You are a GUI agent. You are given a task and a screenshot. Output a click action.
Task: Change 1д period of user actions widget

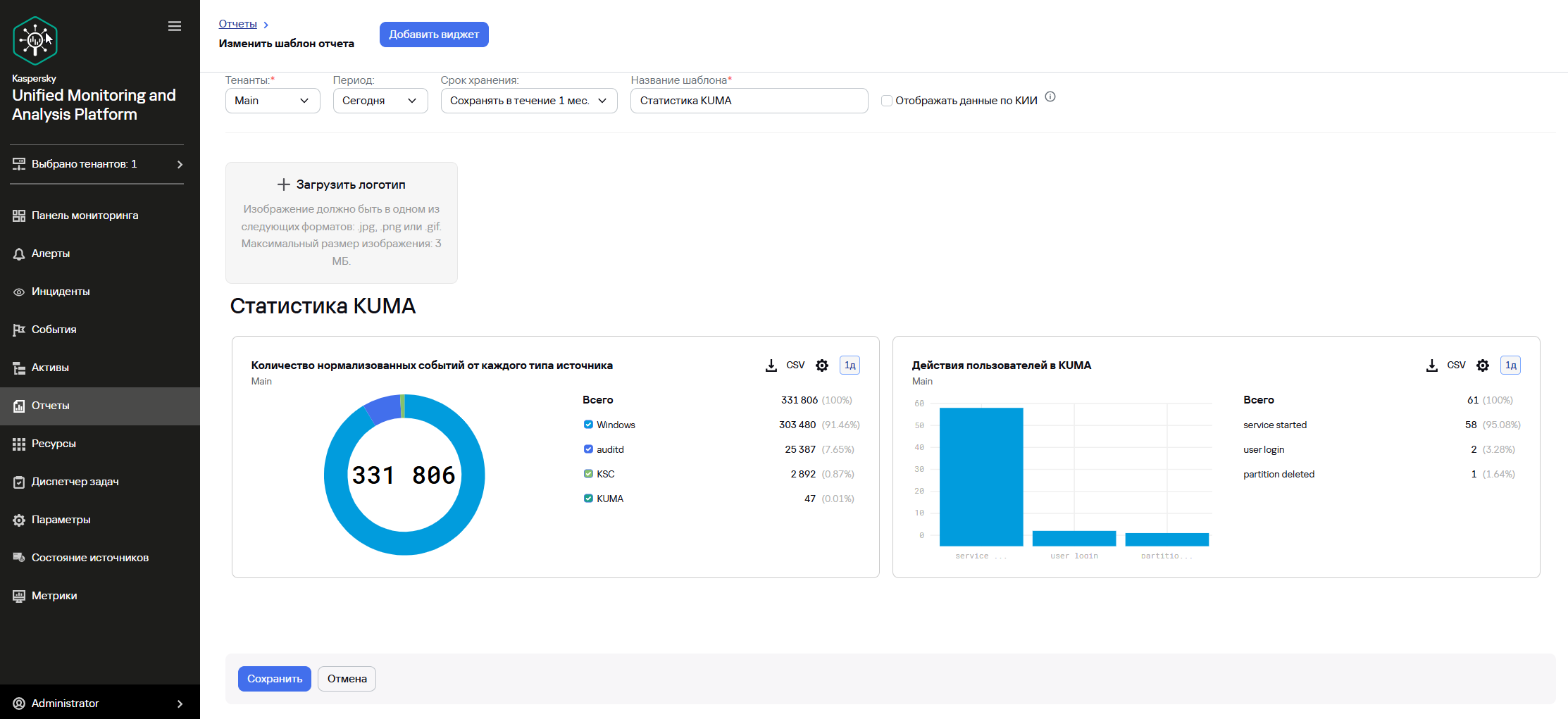1511,365
